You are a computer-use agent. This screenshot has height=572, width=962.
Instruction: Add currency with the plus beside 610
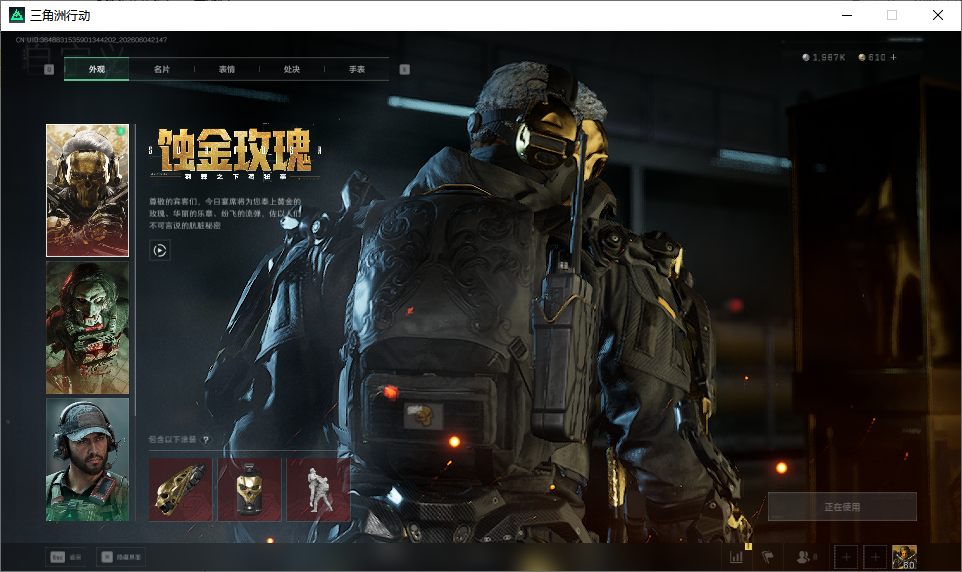[893, 57]
